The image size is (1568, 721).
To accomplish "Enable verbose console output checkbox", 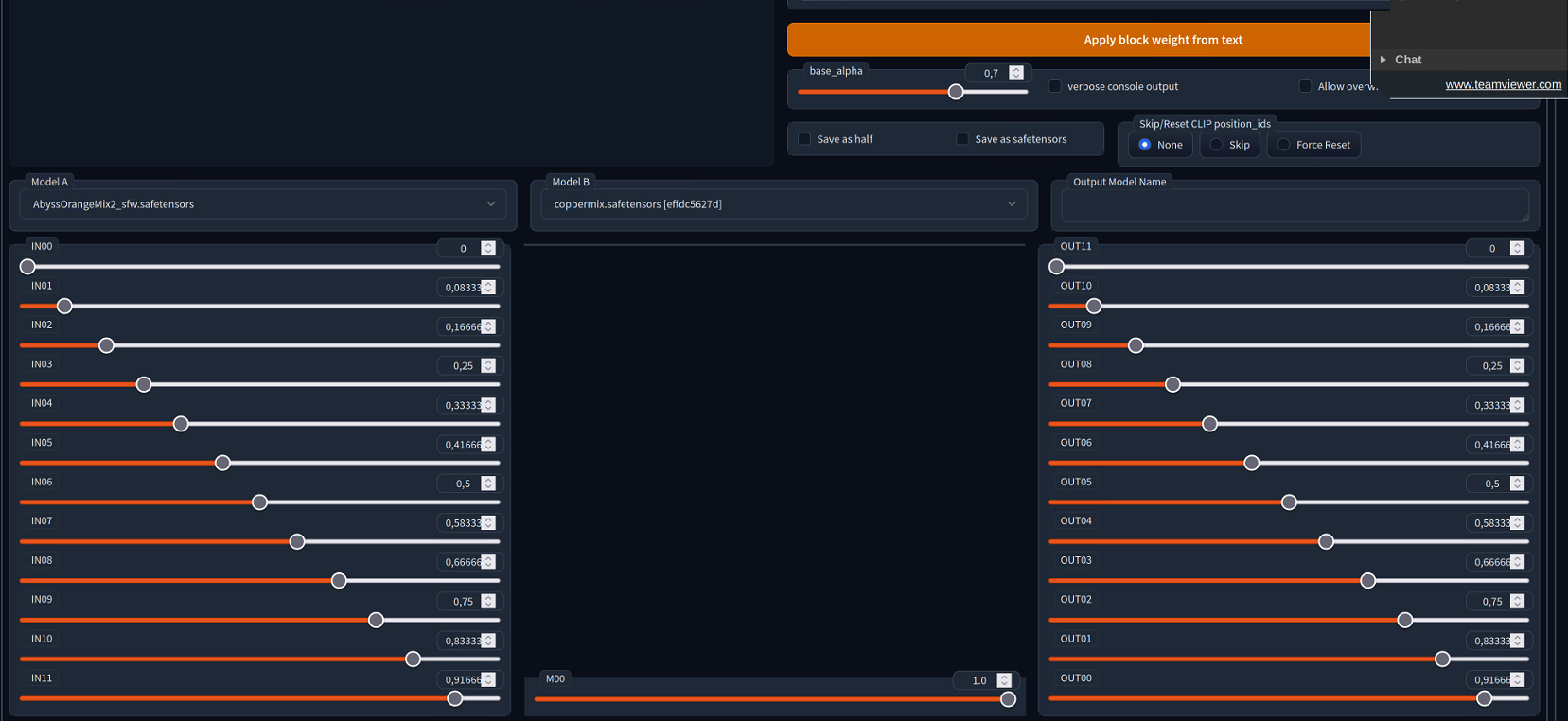I will (x=1055, y=86).
